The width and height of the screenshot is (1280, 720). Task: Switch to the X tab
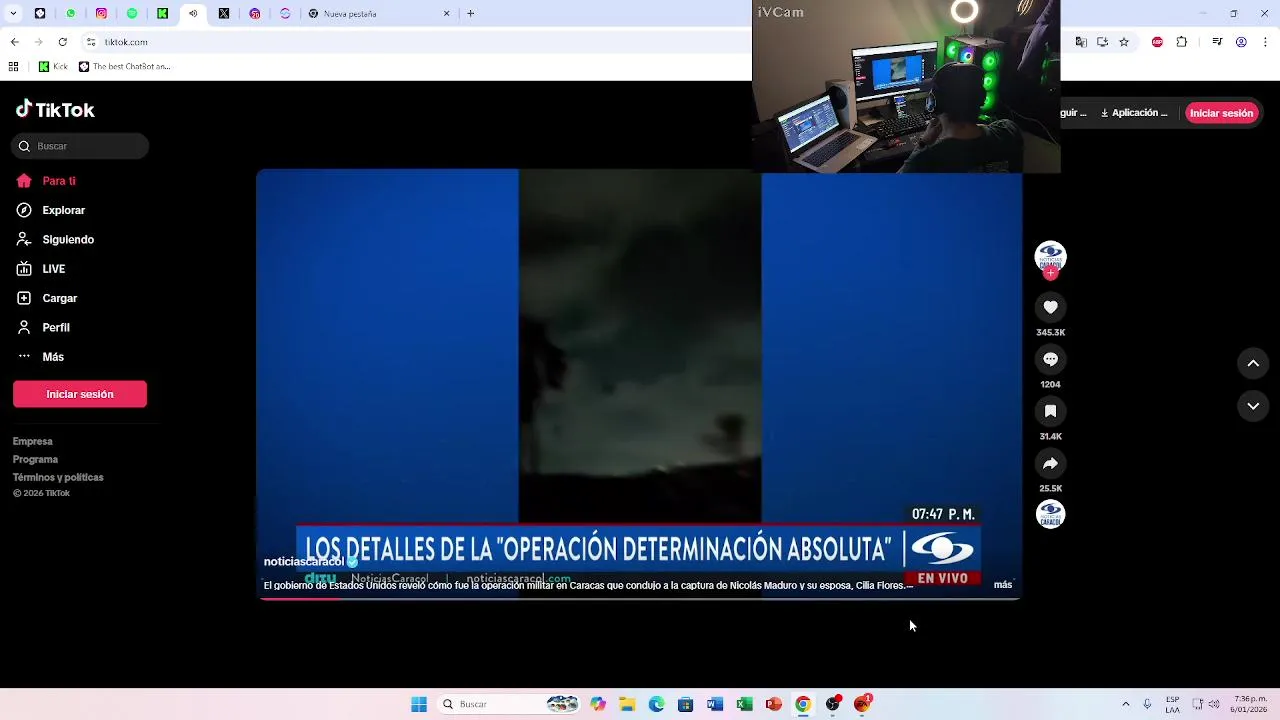(x=224, y=13)
